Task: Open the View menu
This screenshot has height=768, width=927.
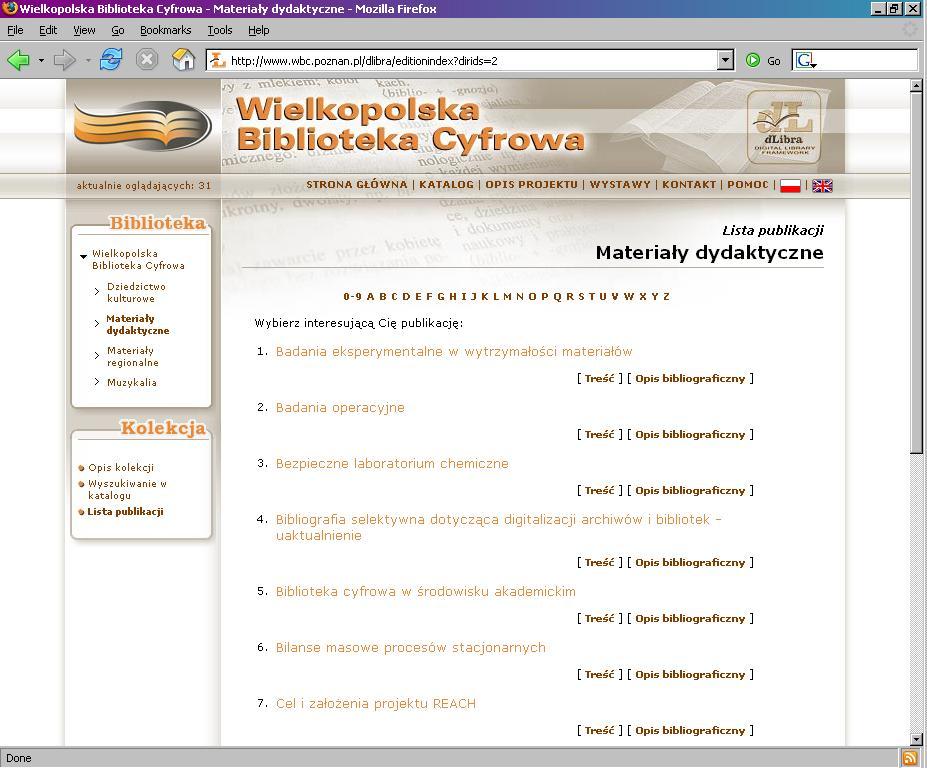Action: click(x=84, y=30)
